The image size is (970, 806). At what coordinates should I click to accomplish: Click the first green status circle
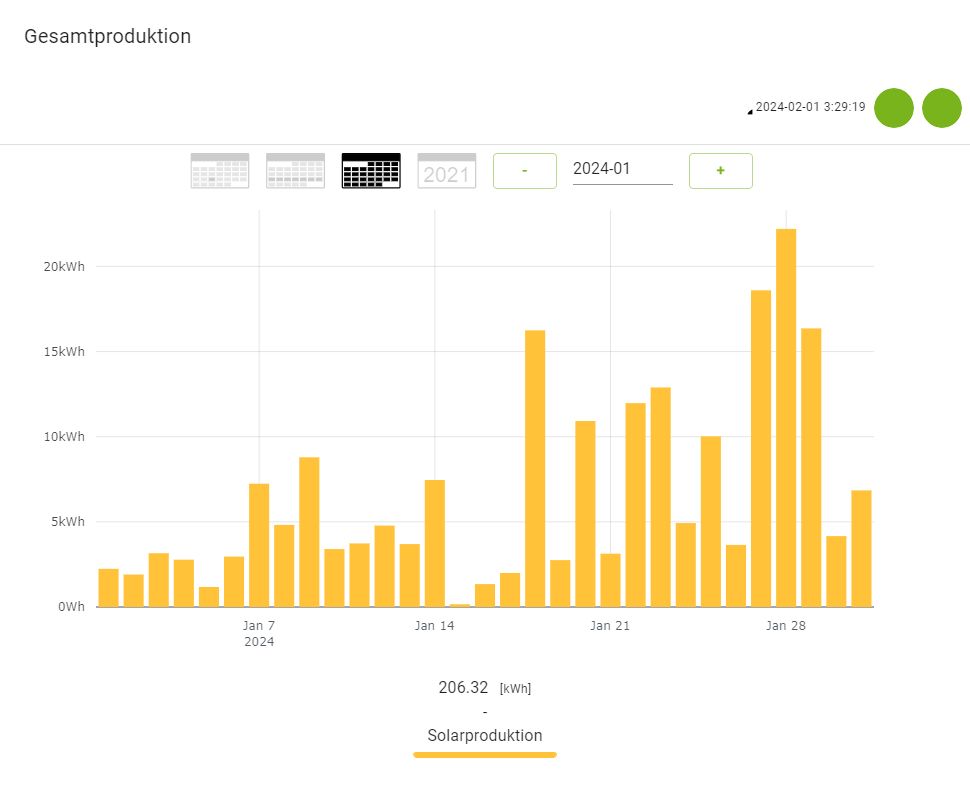click(x=893, y=108)
